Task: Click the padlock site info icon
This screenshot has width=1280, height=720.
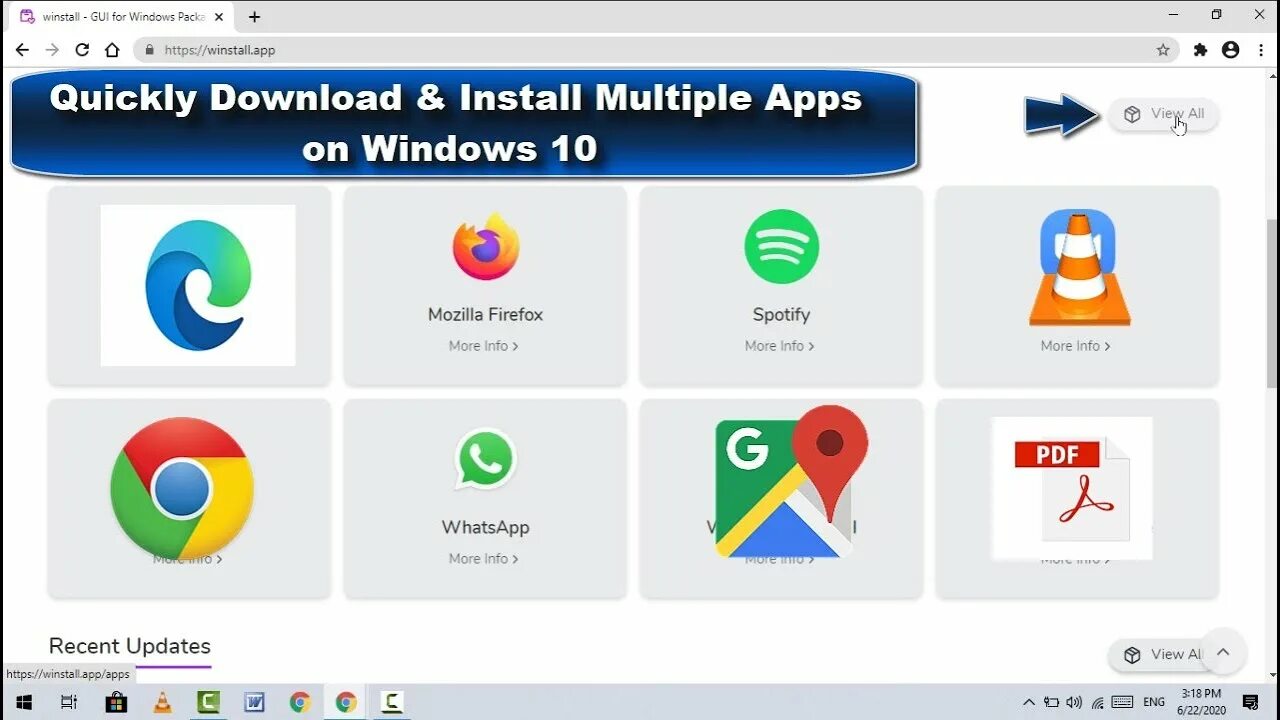Action: pos(150,50)
